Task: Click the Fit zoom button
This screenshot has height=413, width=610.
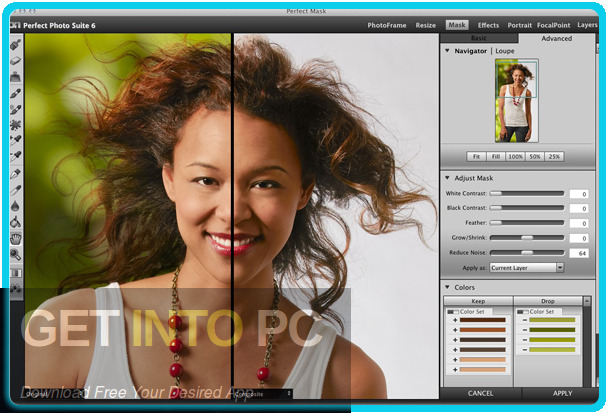Action: click(476, 156)
